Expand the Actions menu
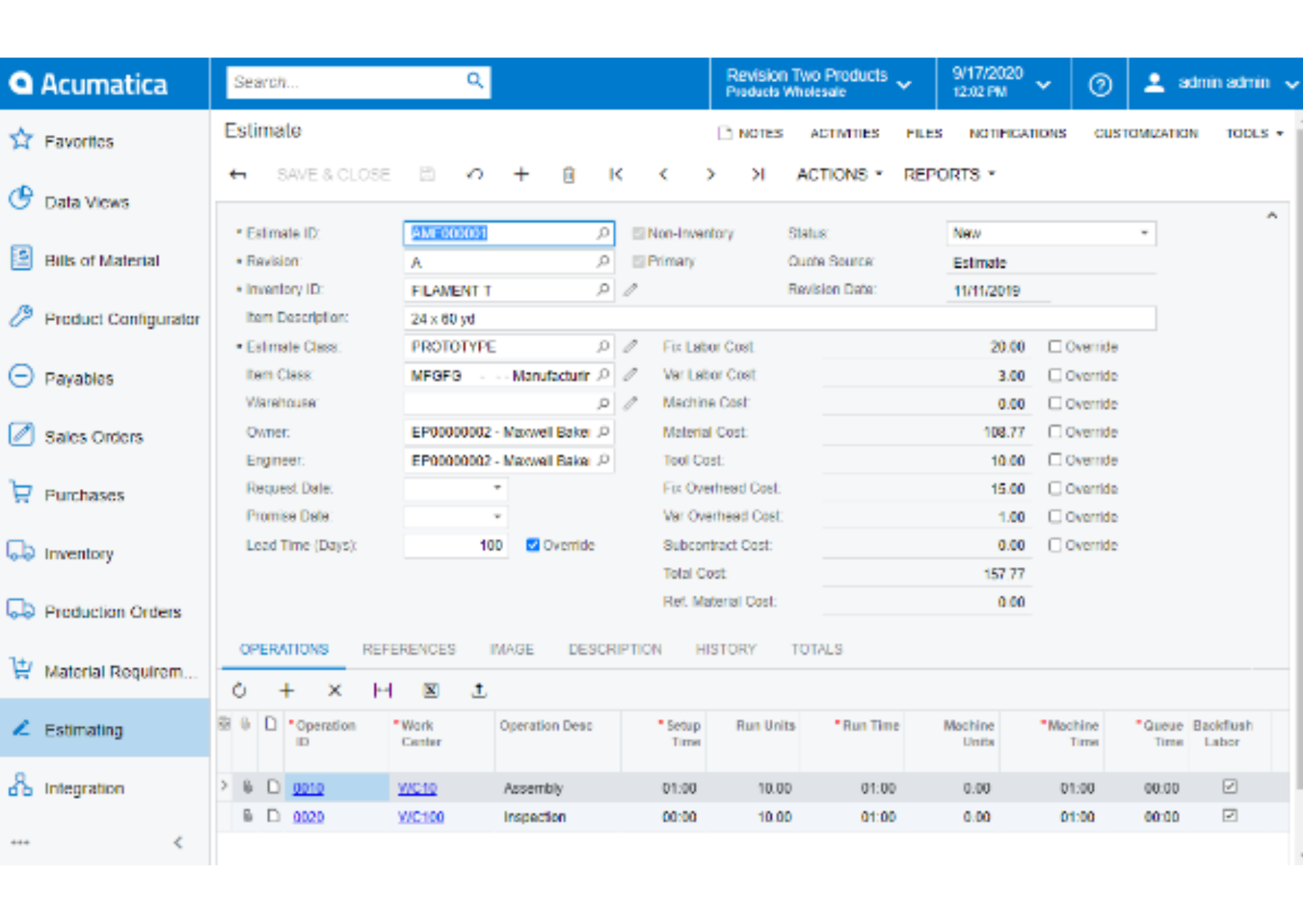The image size is (1303, 924). coord(838,174)
